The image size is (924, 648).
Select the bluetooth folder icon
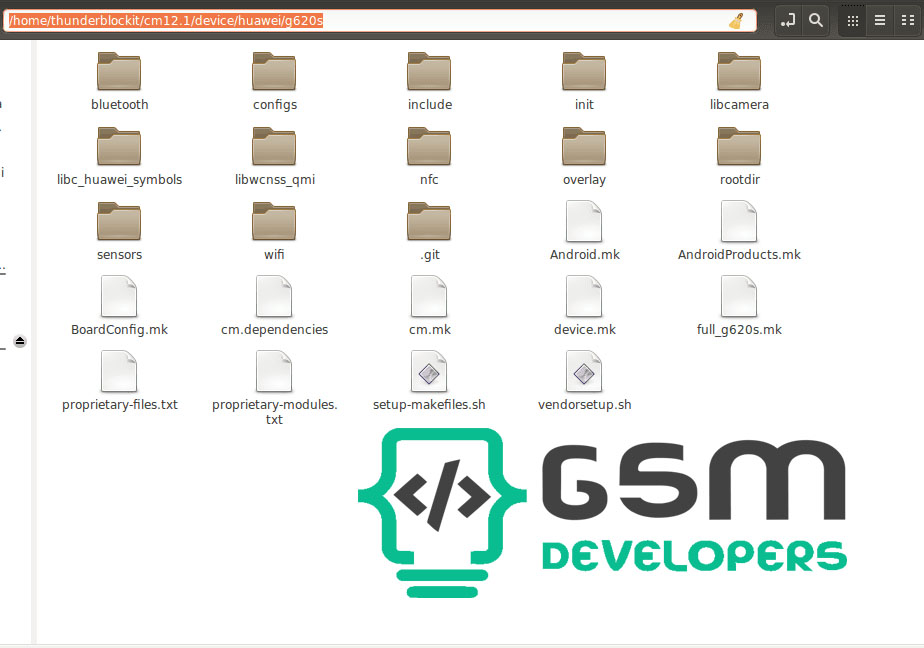click(119, 71)
